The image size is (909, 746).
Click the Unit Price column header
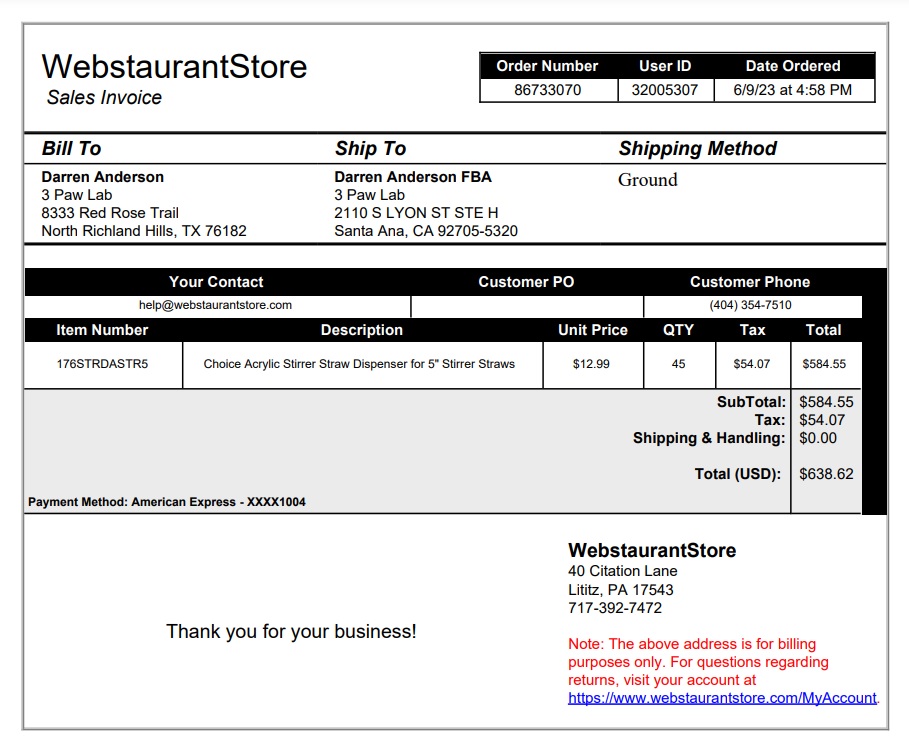point(593,330)
